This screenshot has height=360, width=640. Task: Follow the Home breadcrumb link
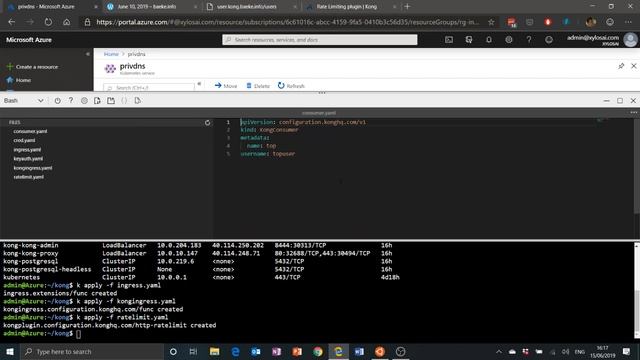[111, 54]
